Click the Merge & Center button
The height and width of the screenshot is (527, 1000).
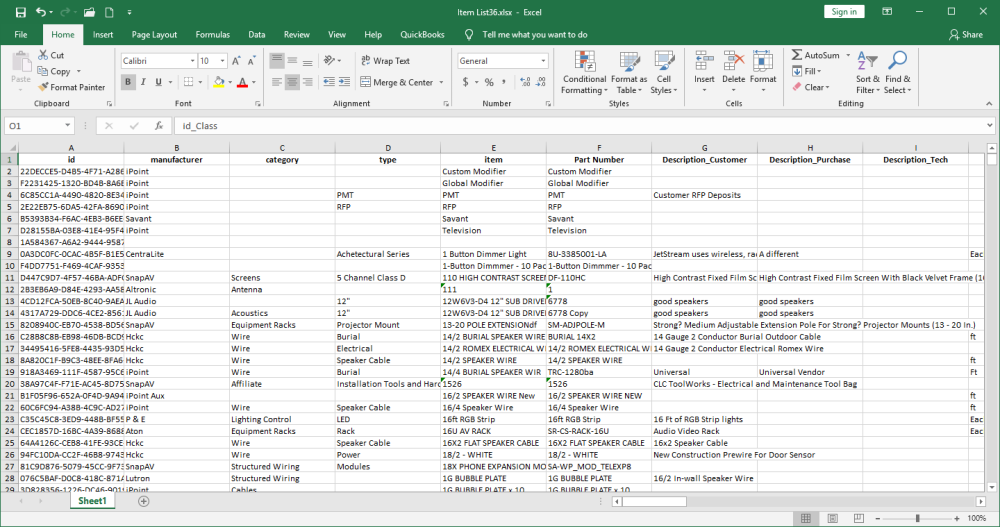[397, 82]
